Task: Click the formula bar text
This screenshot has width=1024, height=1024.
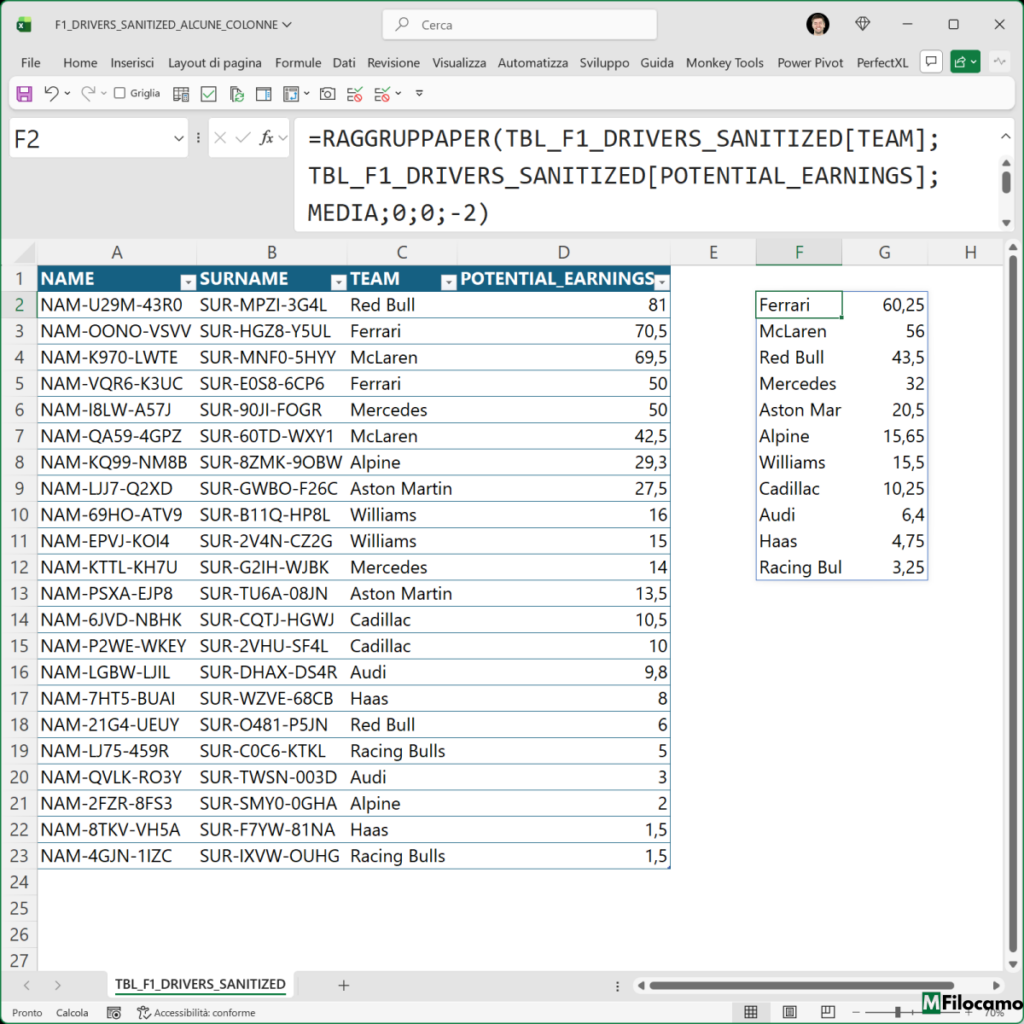Action: coord(624,176)
